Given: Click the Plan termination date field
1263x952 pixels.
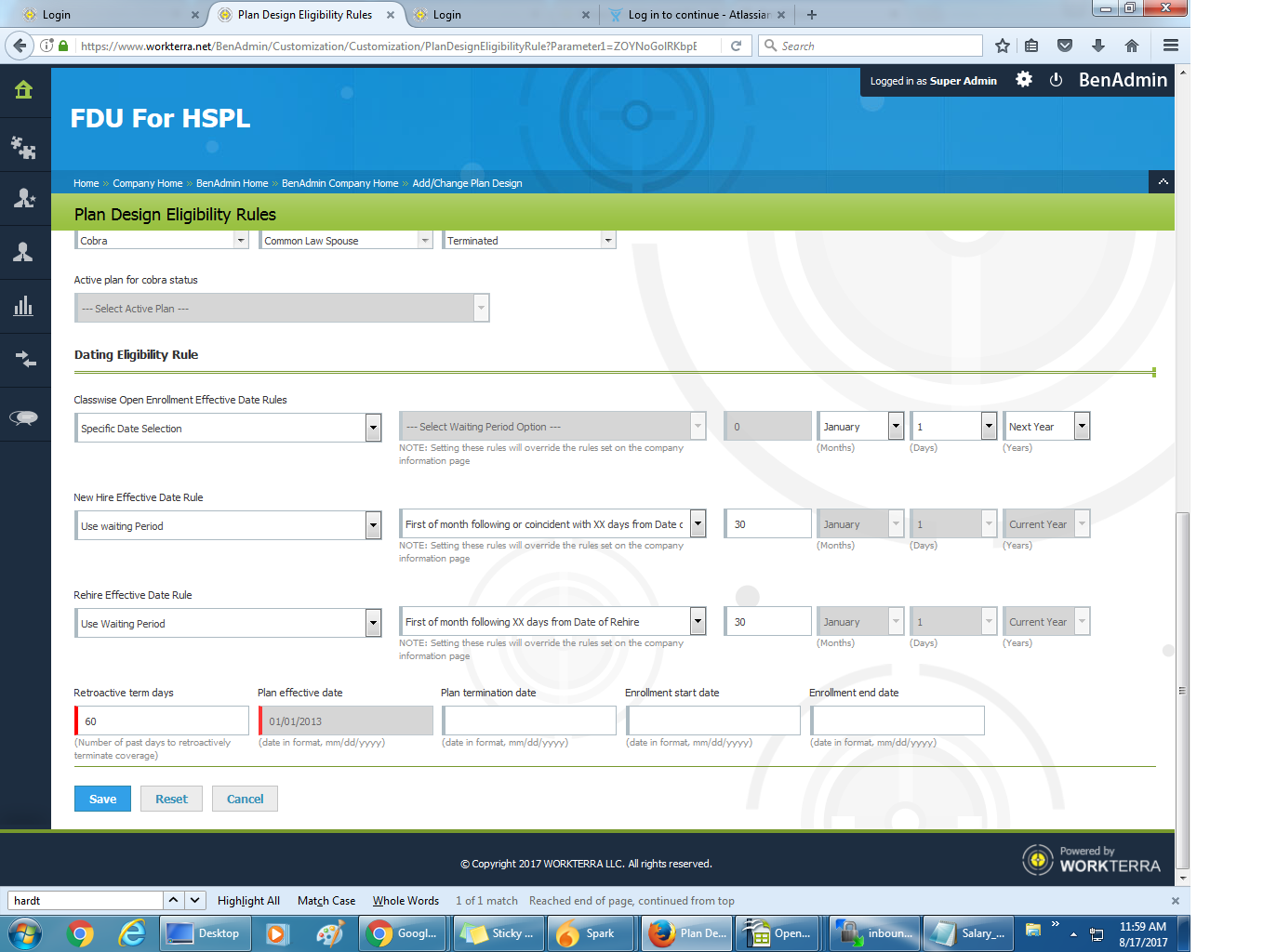Looking at the screenshot, I should click(x=529, y=721).
